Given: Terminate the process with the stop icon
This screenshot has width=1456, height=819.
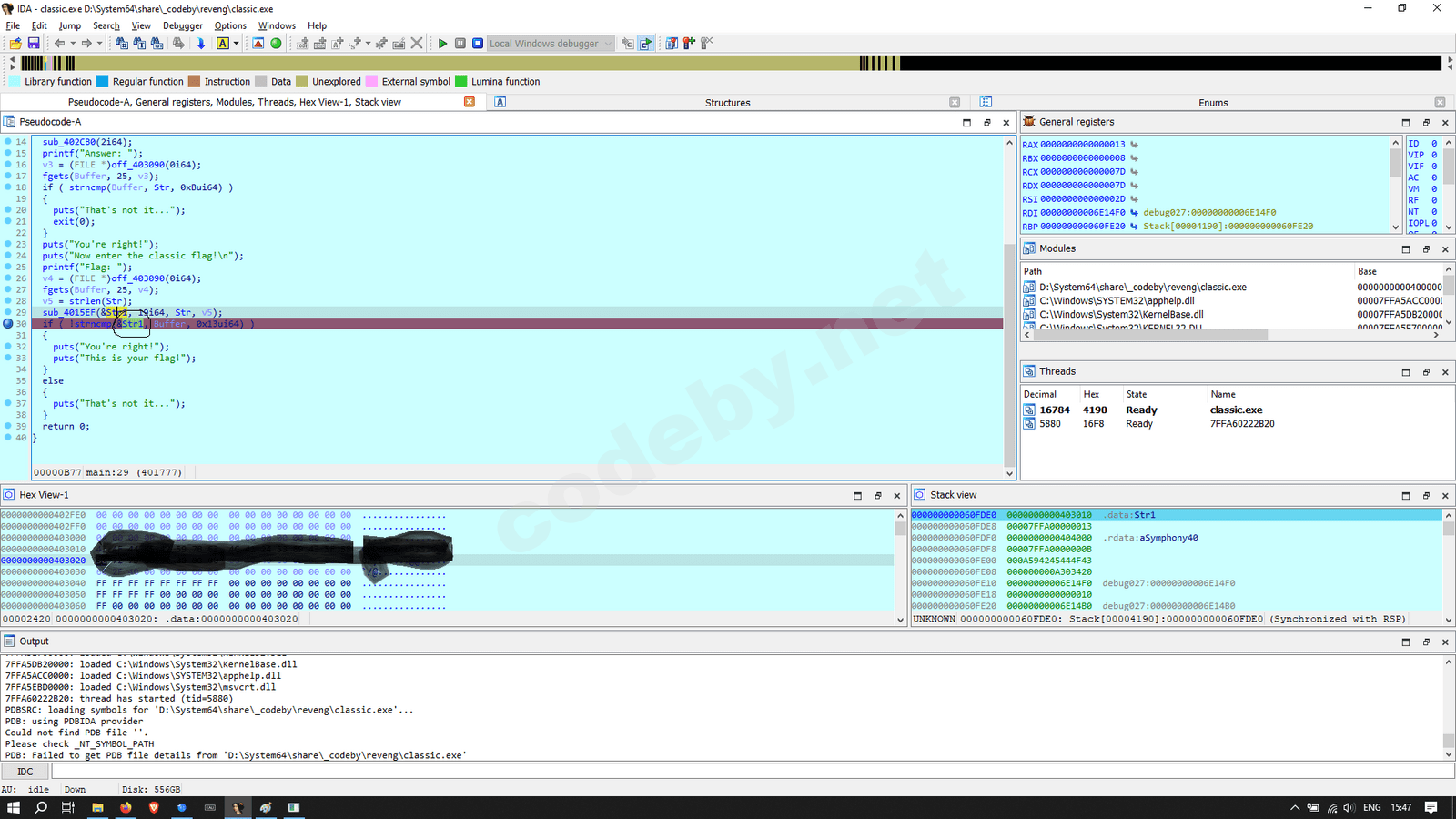Looking at the screenshot, I should [478, 44].
